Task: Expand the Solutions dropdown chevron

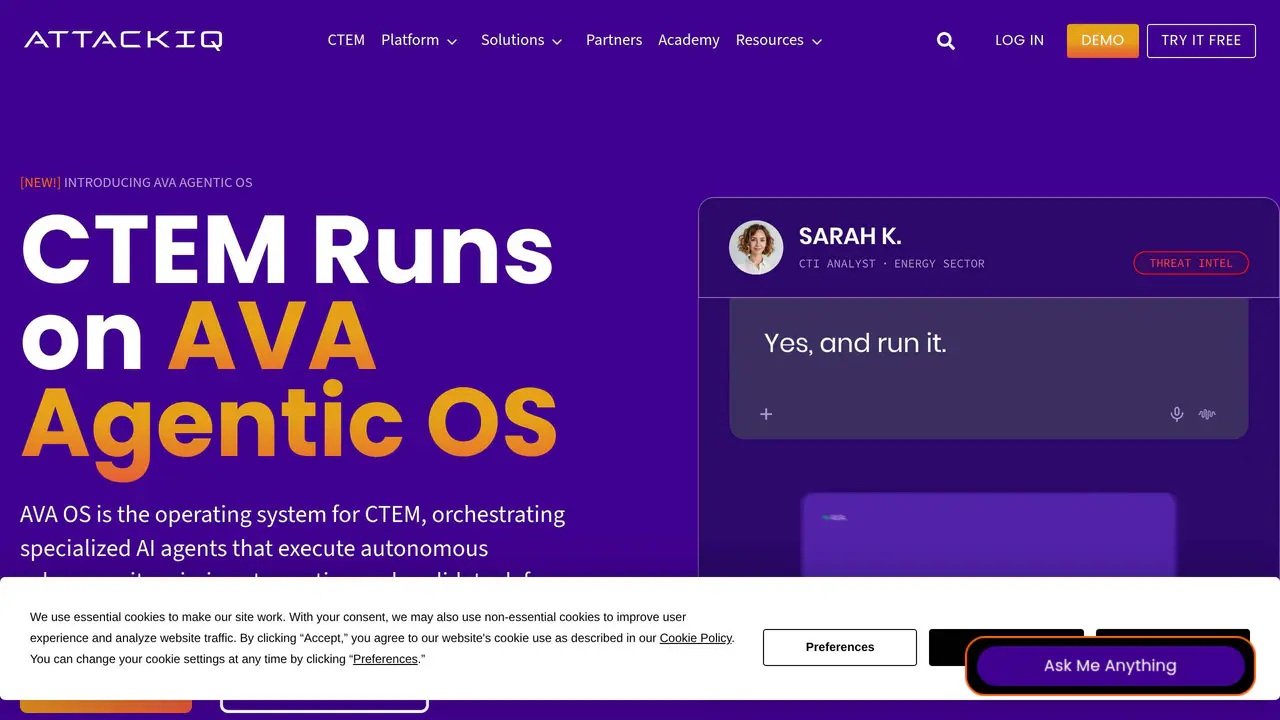Action: pos(557,42)
